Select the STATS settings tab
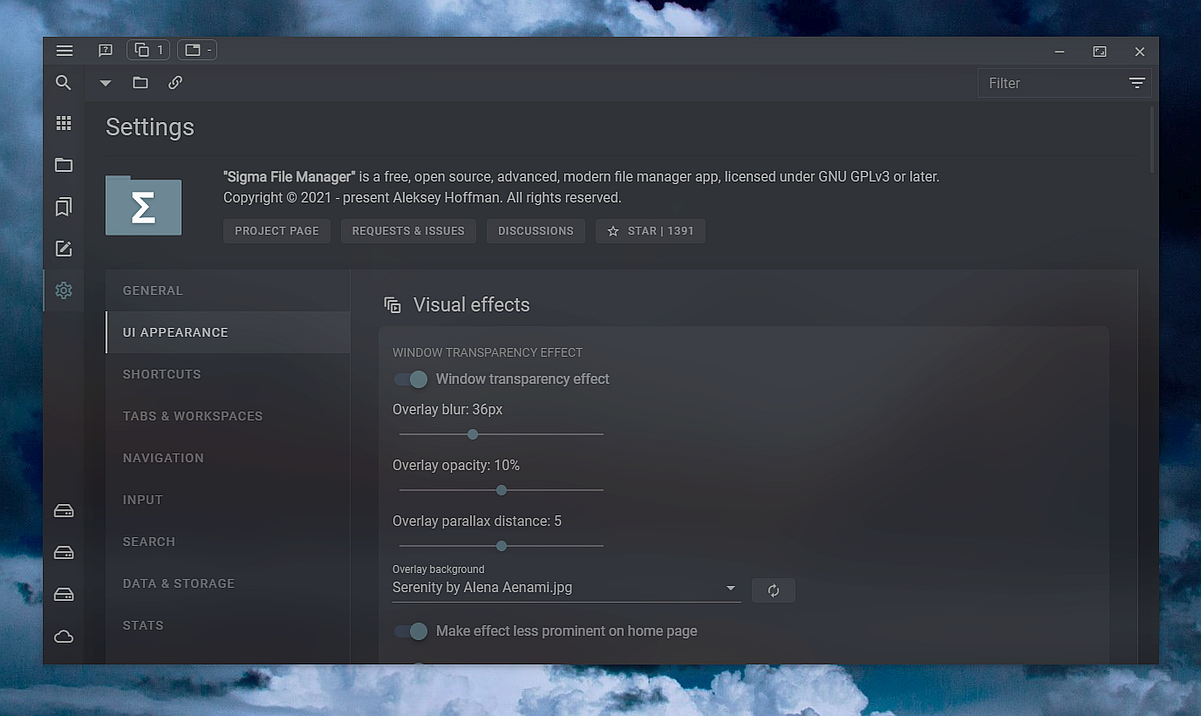Screen dimensions: 1201x716 click(x=228, y=626)
